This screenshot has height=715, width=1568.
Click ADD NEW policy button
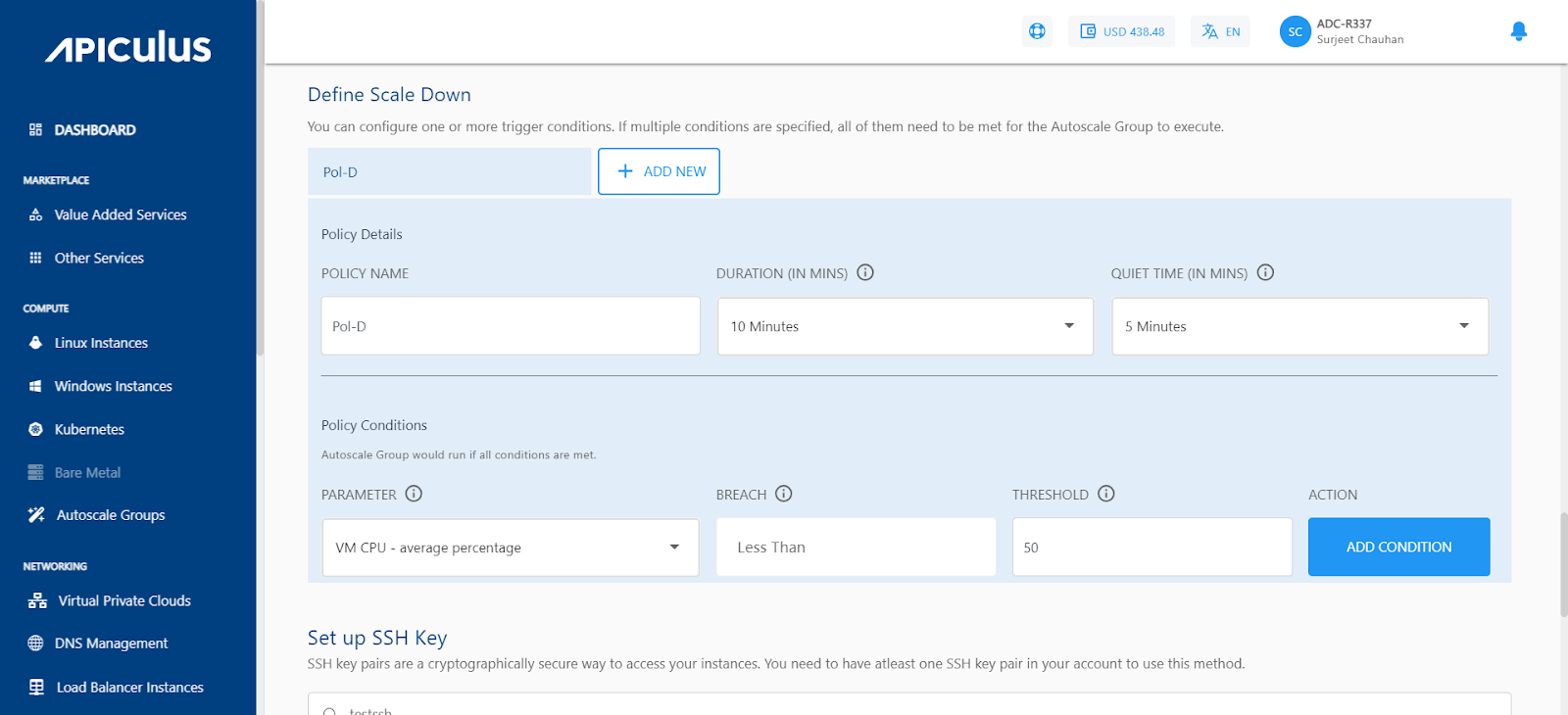(x=659, y=171)
